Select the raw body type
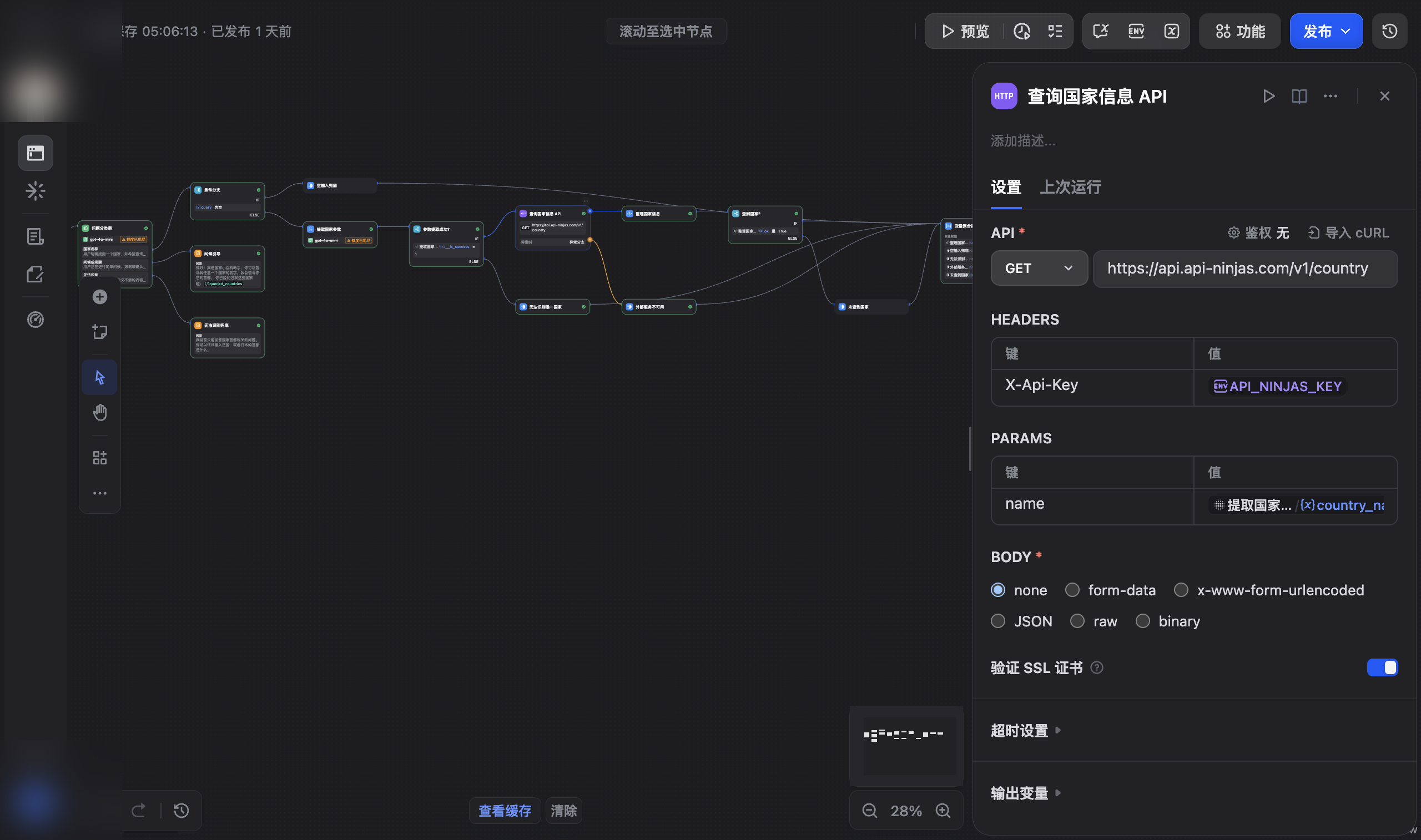Viewport: 1421px width, 840px height. coord(1077,621)
